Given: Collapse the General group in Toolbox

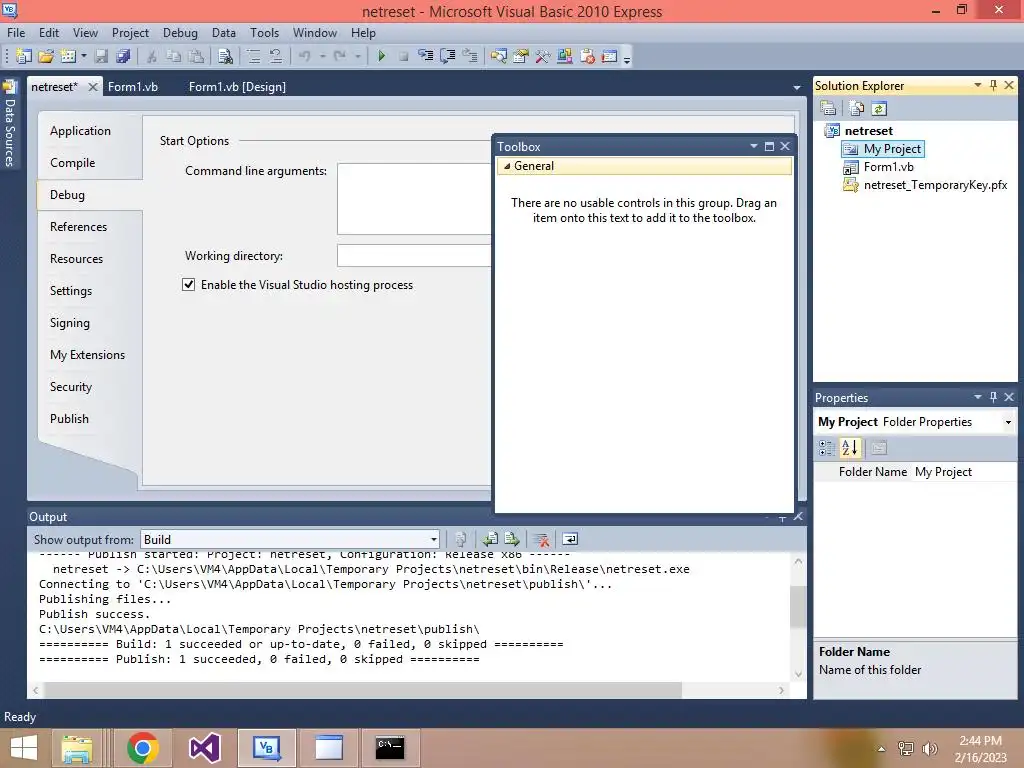Looking at the screenshot, I should point(507,166).
